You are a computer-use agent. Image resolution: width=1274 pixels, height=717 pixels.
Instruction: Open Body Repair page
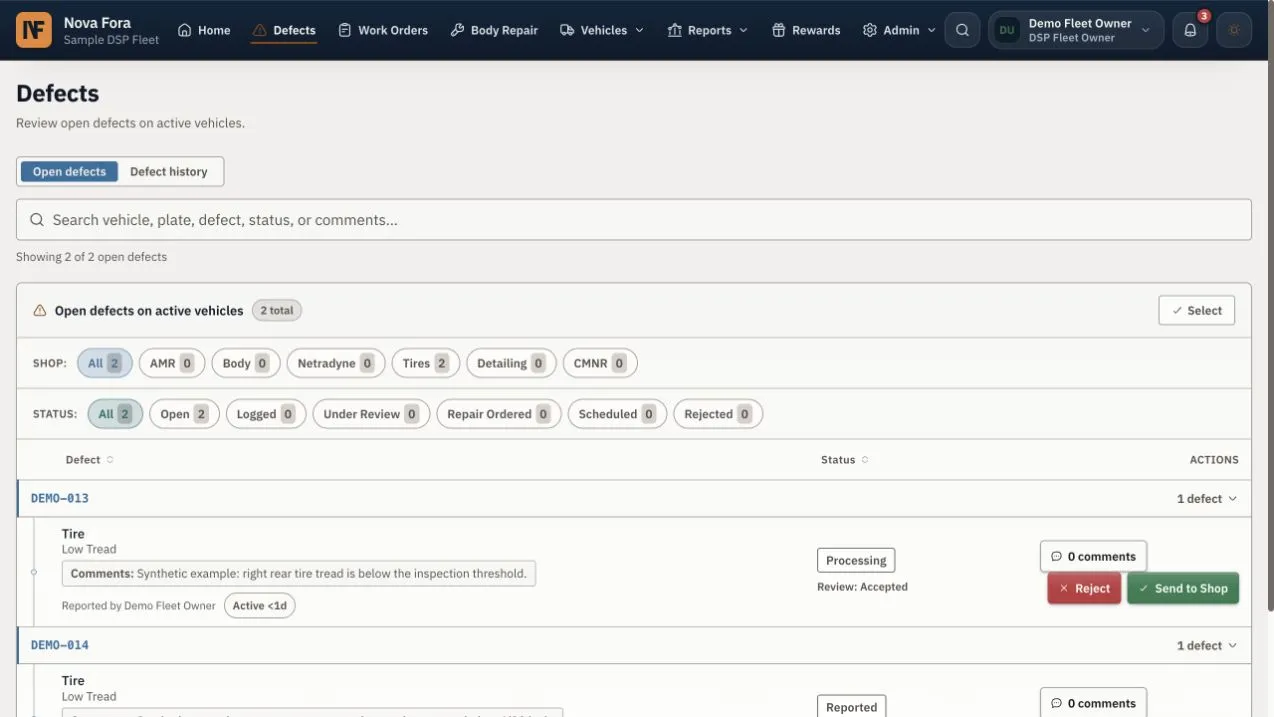494,30
